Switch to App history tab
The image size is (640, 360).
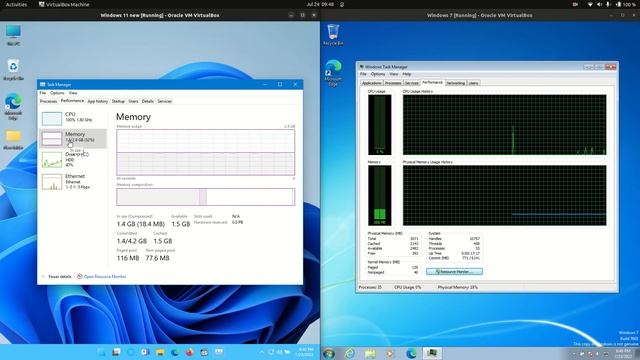pyautogui.click(x=98, y=101)
